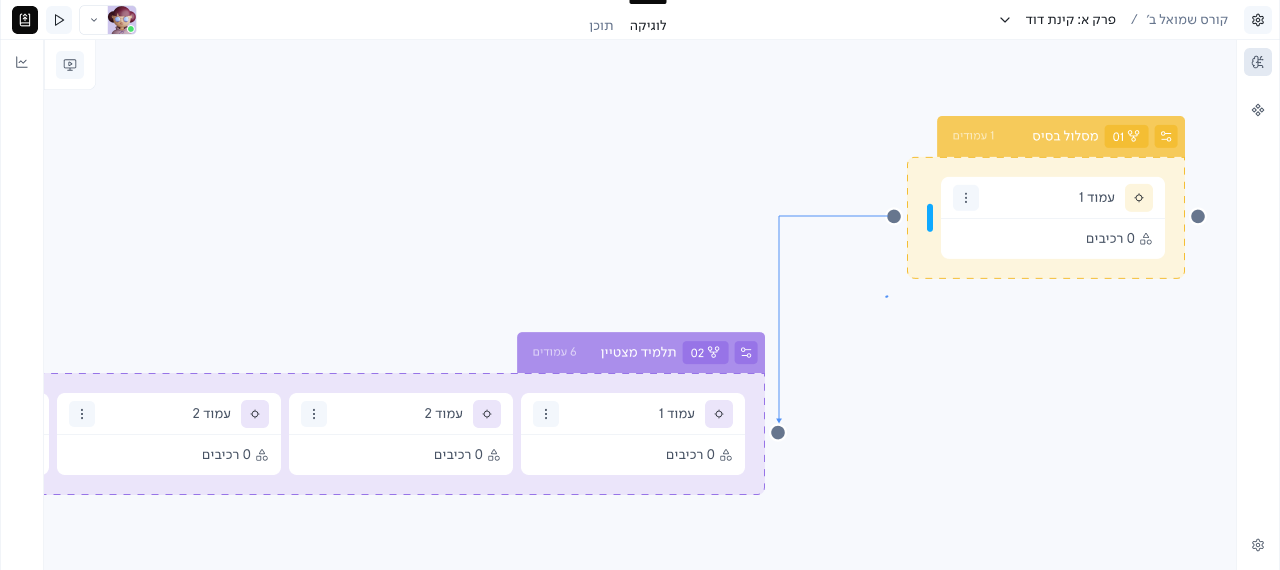The width and height of the screenshot is (1280, 570).
Task: Click the 1 עמודים count label
Action: 973,136
